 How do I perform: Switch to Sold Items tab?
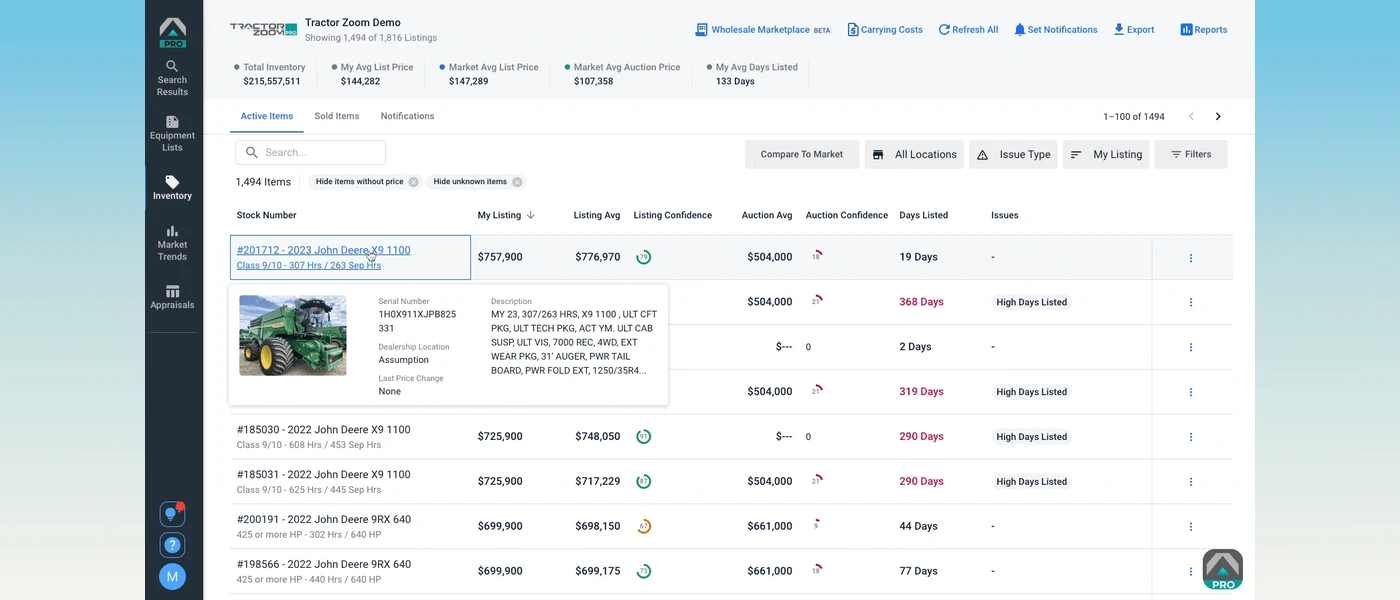[337, 116]
